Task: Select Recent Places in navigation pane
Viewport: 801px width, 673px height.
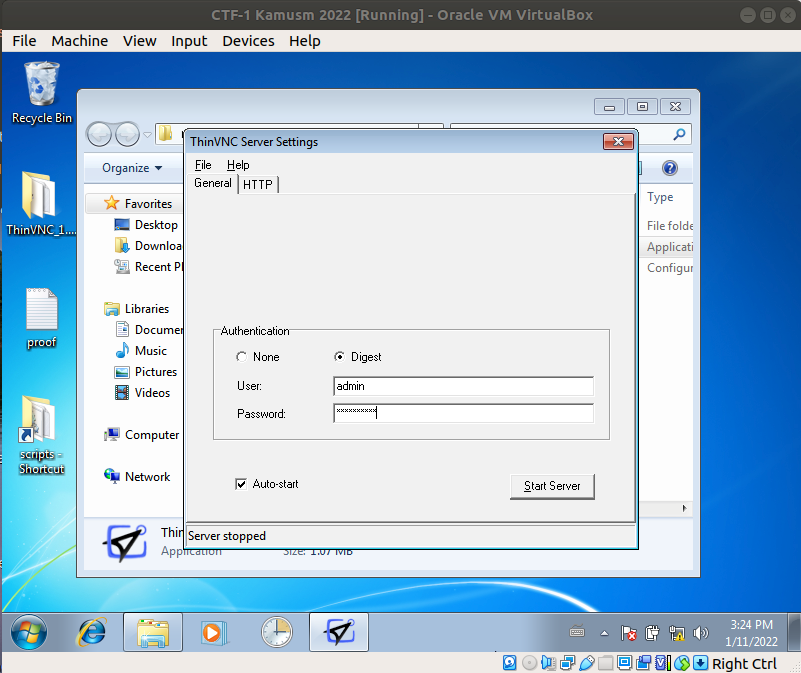Action: pos(149,266)
